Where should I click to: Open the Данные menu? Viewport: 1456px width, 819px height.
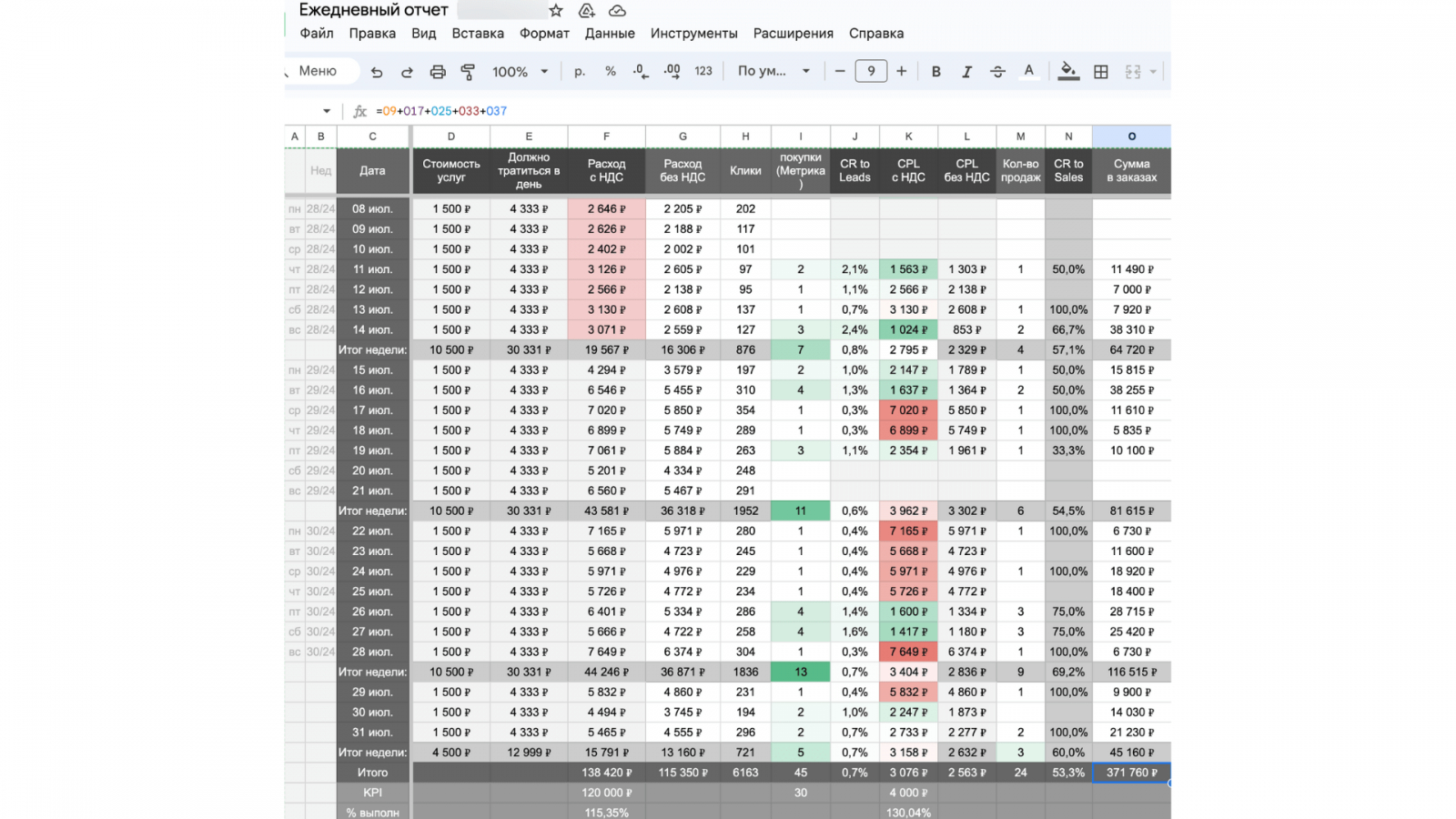pos(610,34)
